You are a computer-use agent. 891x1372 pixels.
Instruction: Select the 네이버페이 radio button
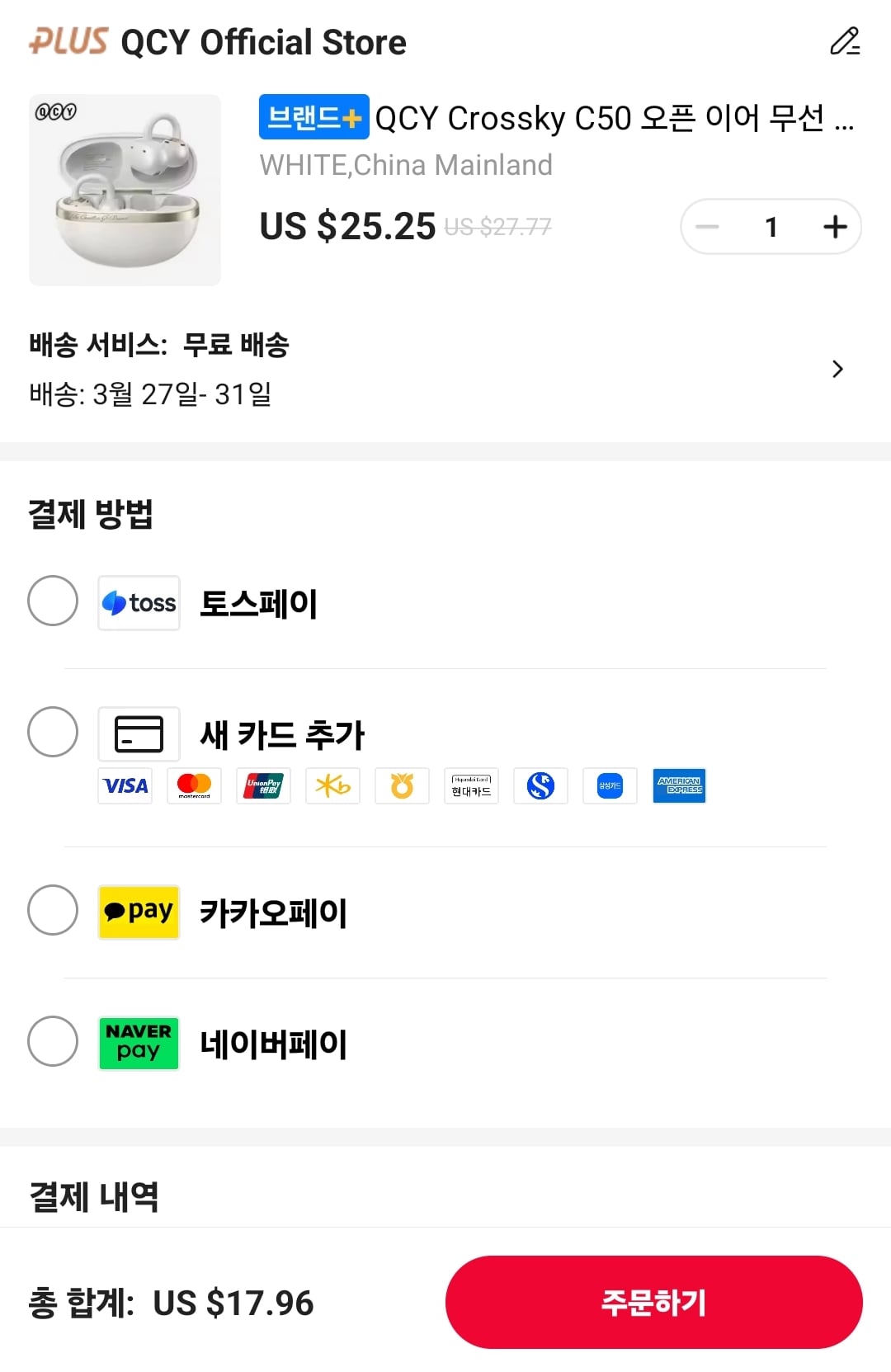[x=53, y=1041]
